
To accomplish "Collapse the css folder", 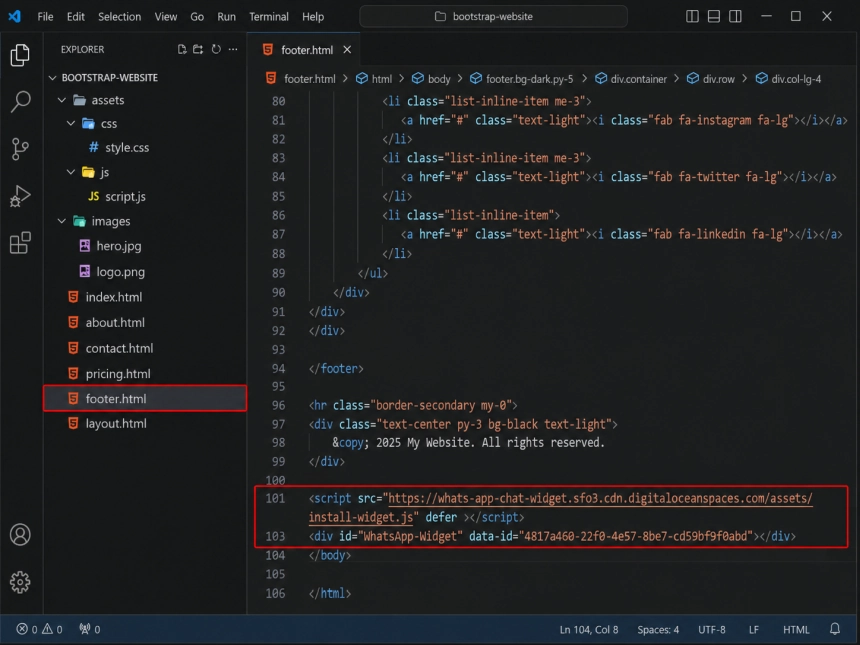I will pos(71,123).
